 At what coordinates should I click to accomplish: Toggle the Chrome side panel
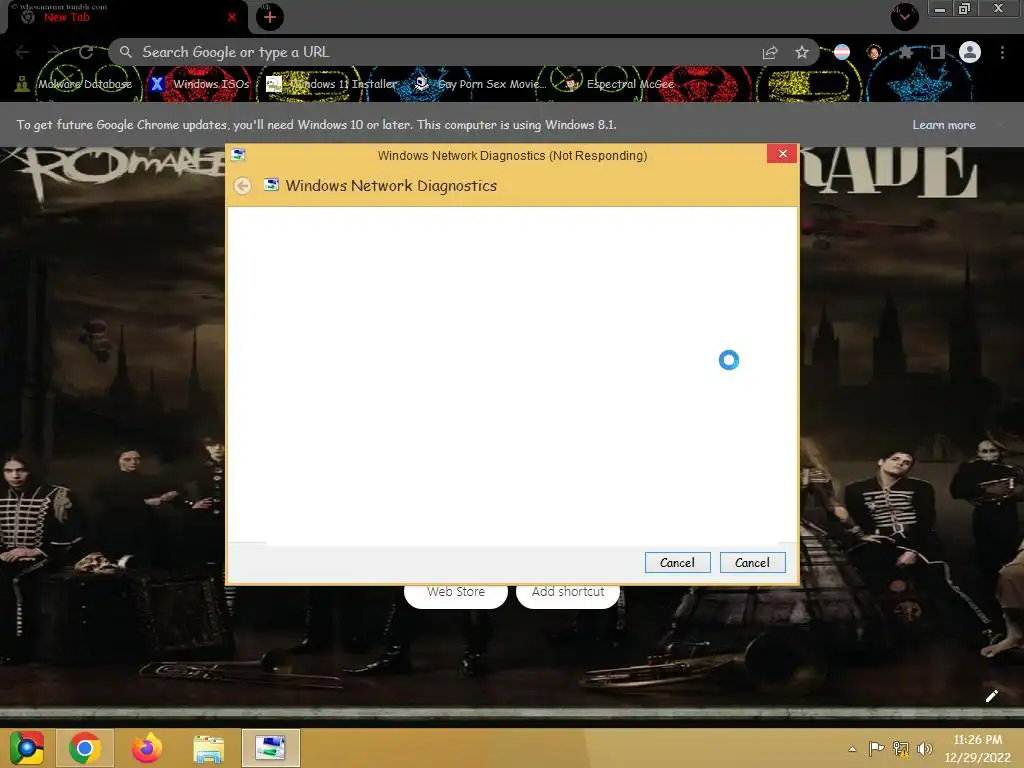[938, 52]
